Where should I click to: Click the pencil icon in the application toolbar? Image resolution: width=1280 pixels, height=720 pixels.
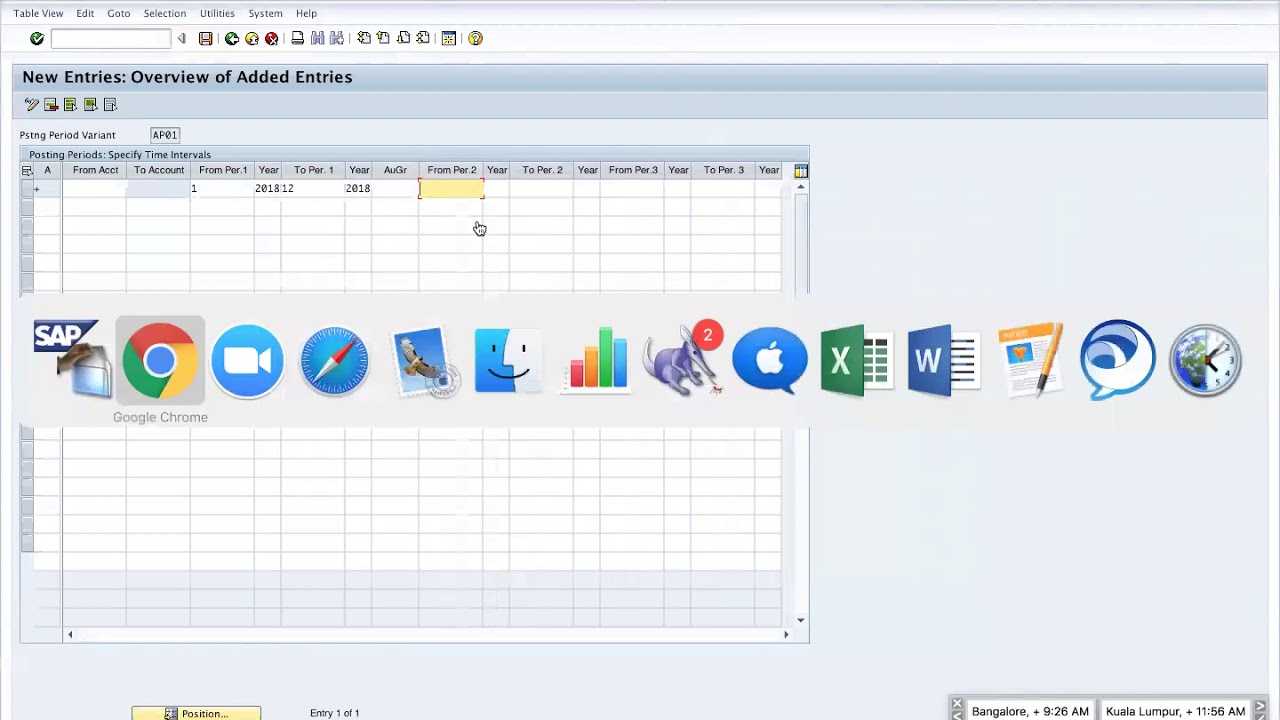point(31,104)
